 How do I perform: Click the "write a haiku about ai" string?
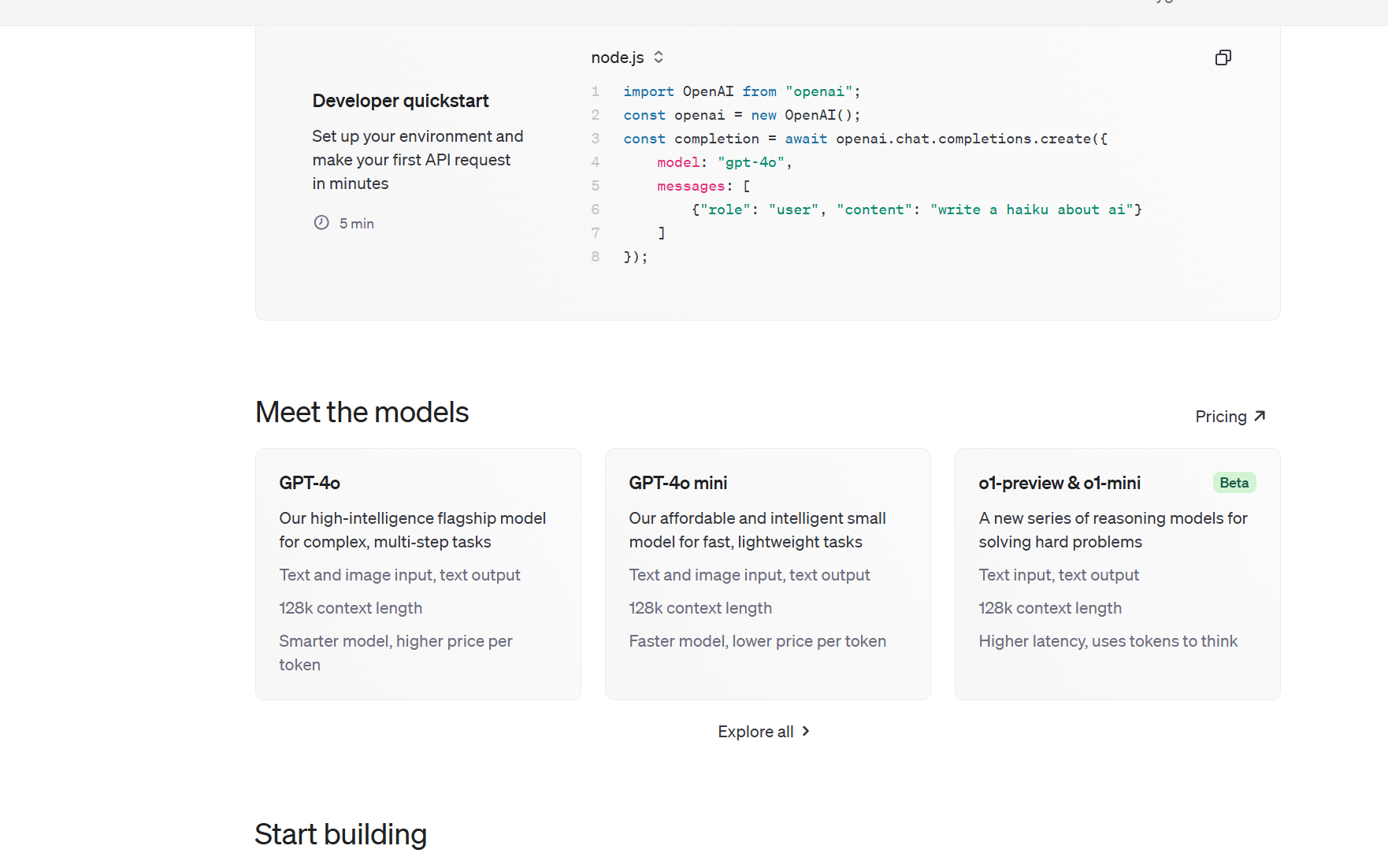click(1032, 210)
